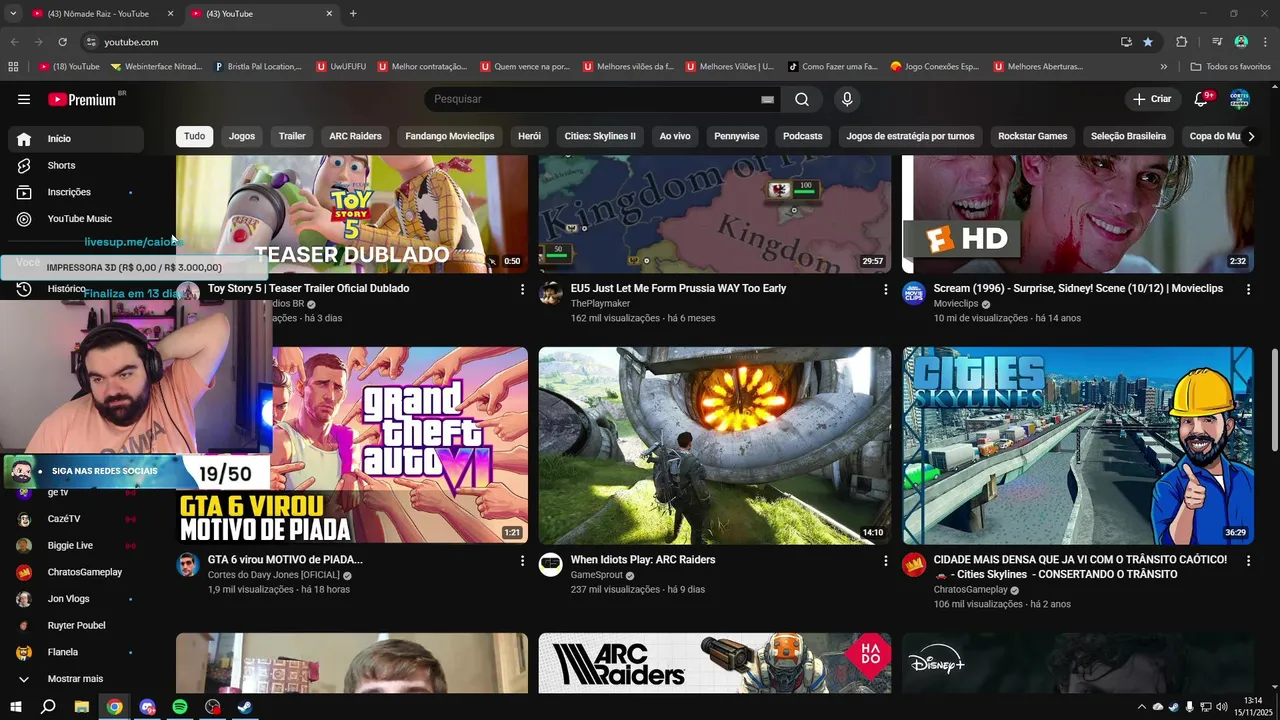Open ARC Raiders gameplay thumbnail
Screen dimensions: 1280x720
coord(715,446)
